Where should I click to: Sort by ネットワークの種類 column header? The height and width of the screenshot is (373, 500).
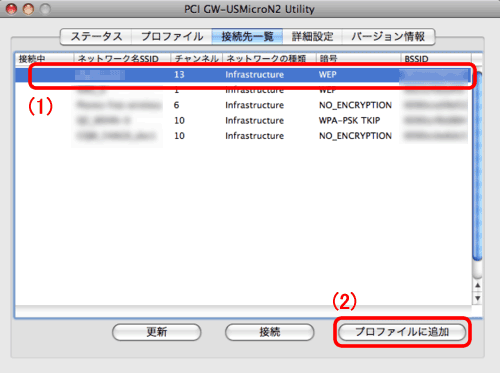point(269,59)
